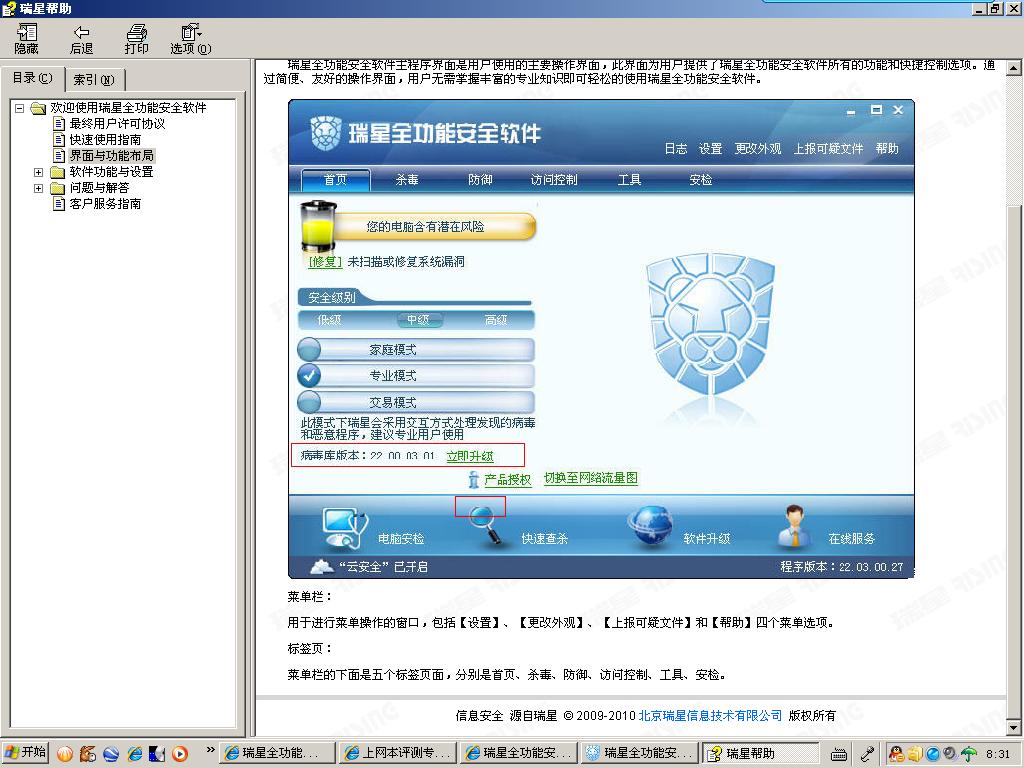Click scroll-up arrow of help content
This screenshot has width=1024, height=768.
[x=1014, y=67]
